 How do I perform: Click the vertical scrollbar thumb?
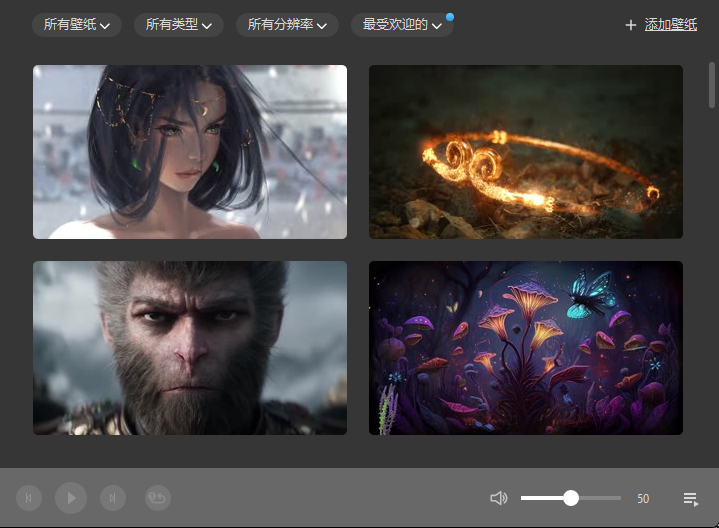tap(712, 85)
